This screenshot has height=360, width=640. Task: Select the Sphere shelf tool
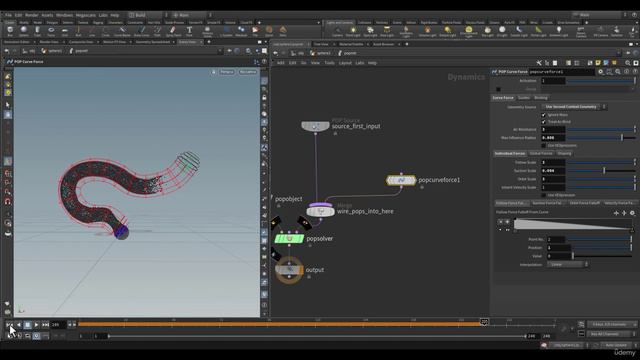point(24,31)
